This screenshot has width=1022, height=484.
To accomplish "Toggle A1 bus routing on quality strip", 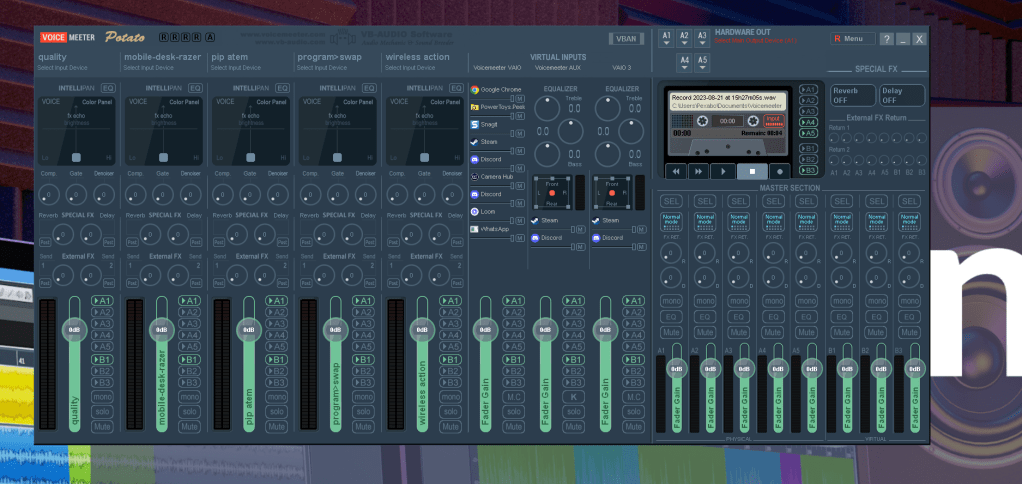I will click(102, 301).
